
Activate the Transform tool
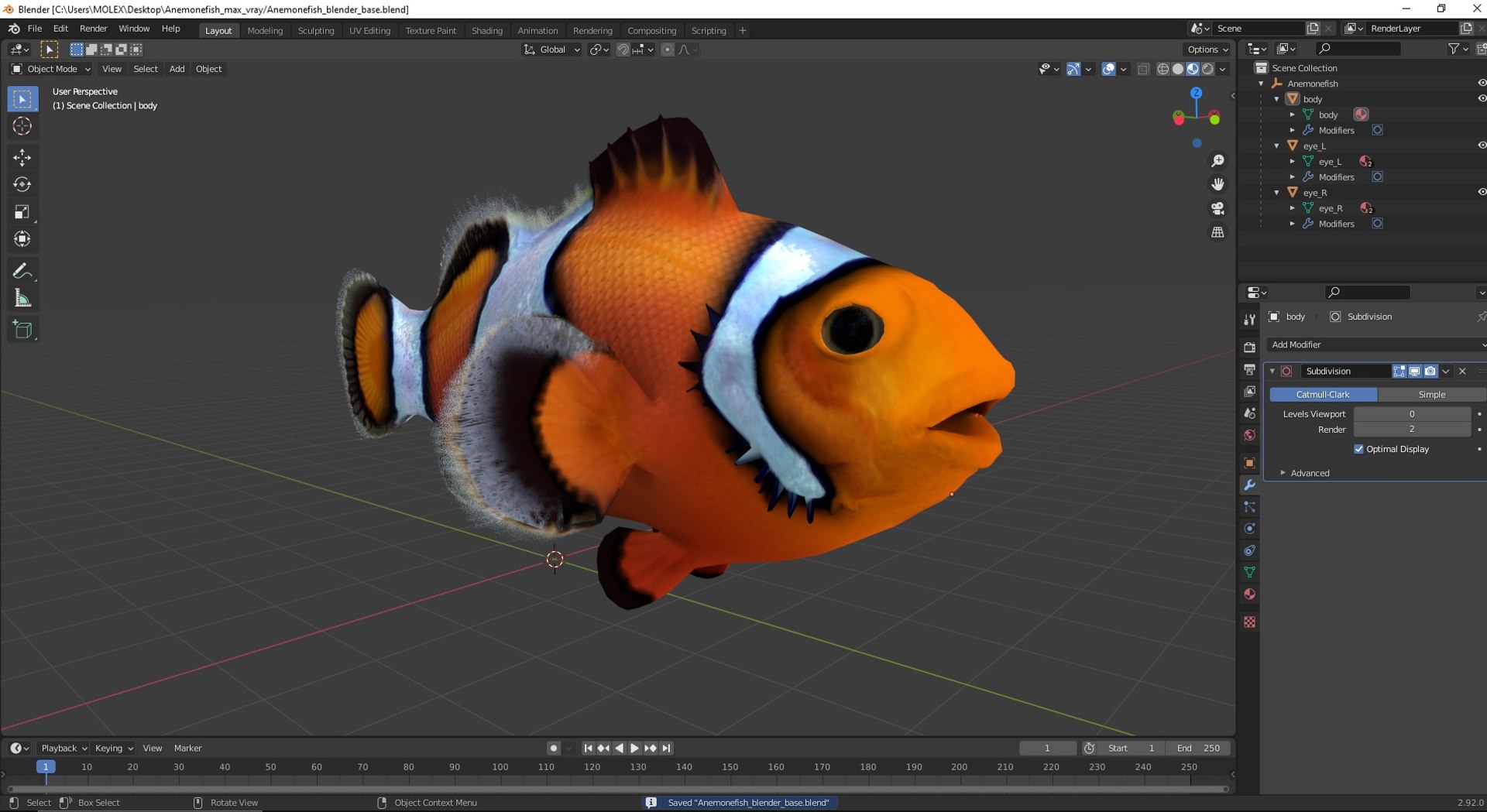click(22, 239)
